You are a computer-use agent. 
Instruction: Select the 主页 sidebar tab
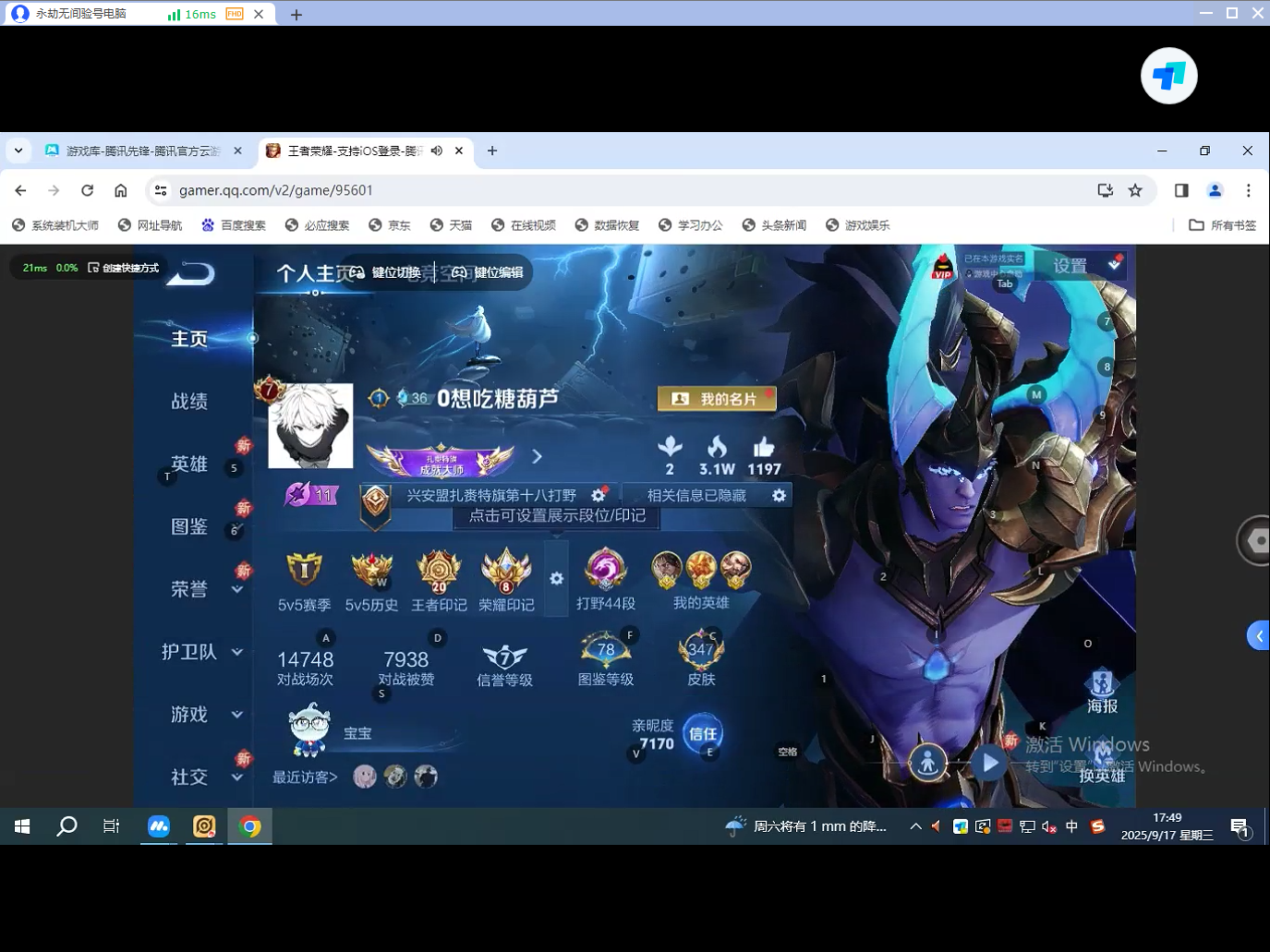[x=189, y=339]
